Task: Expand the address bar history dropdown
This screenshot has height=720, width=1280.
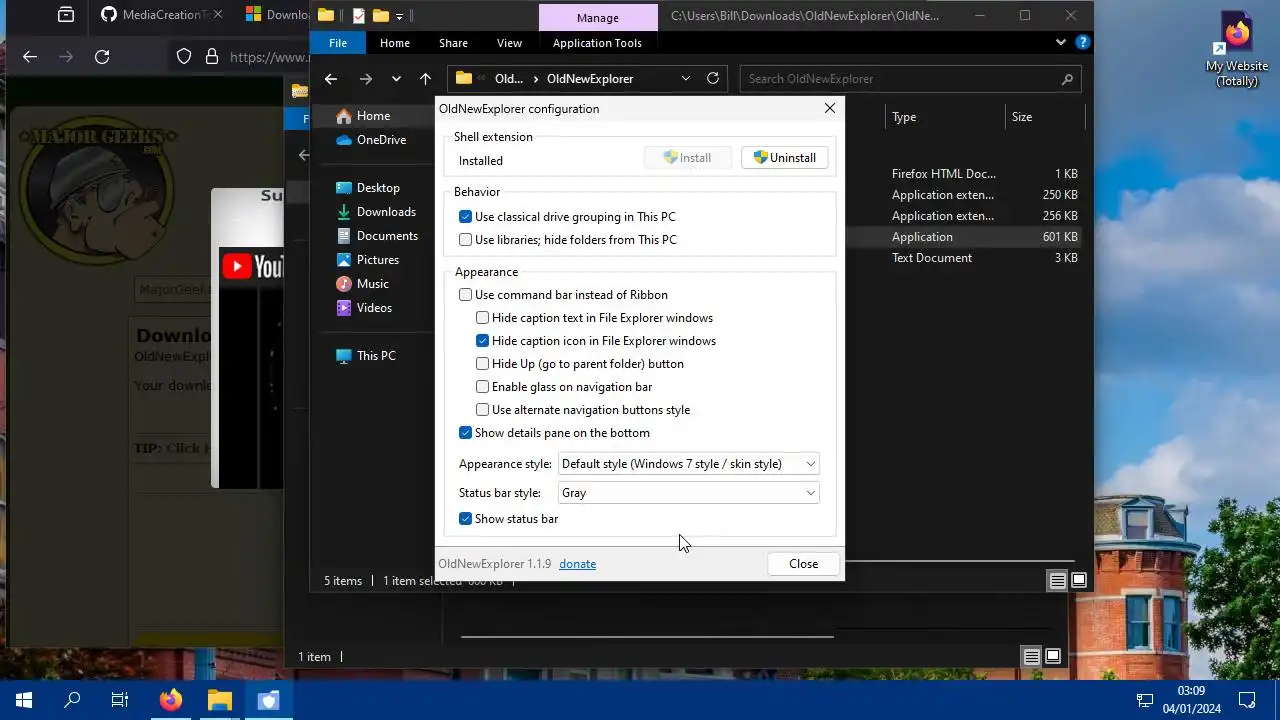Action: [x=686, y=79]
